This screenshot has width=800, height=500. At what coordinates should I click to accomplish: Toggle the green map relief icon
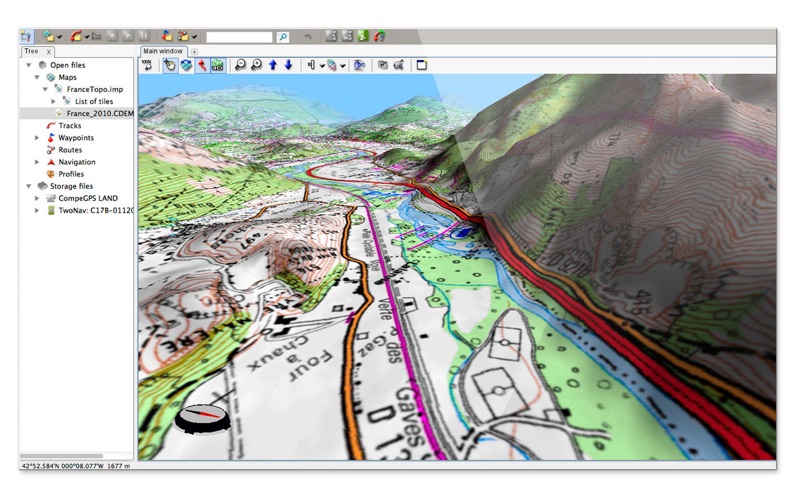[218, 65]
